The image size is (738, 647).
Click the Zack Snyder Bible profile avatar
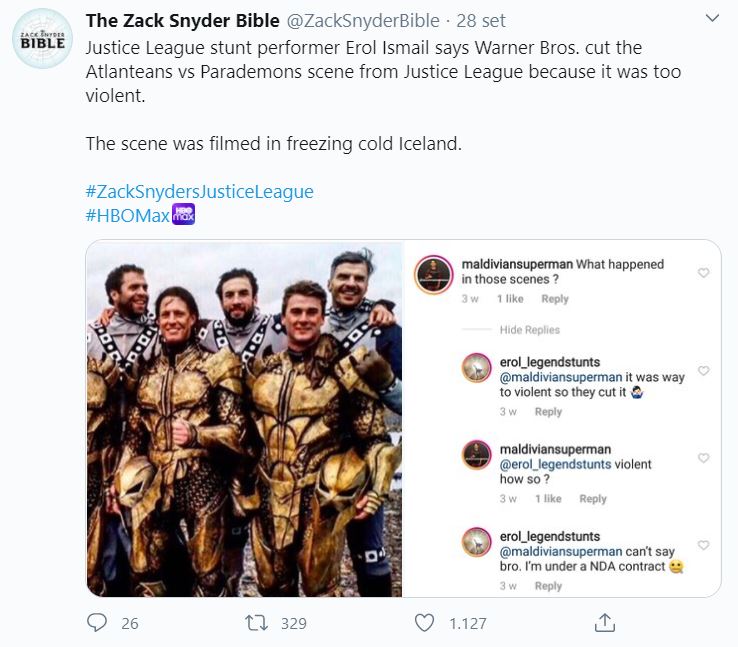[x=42, y=39]
